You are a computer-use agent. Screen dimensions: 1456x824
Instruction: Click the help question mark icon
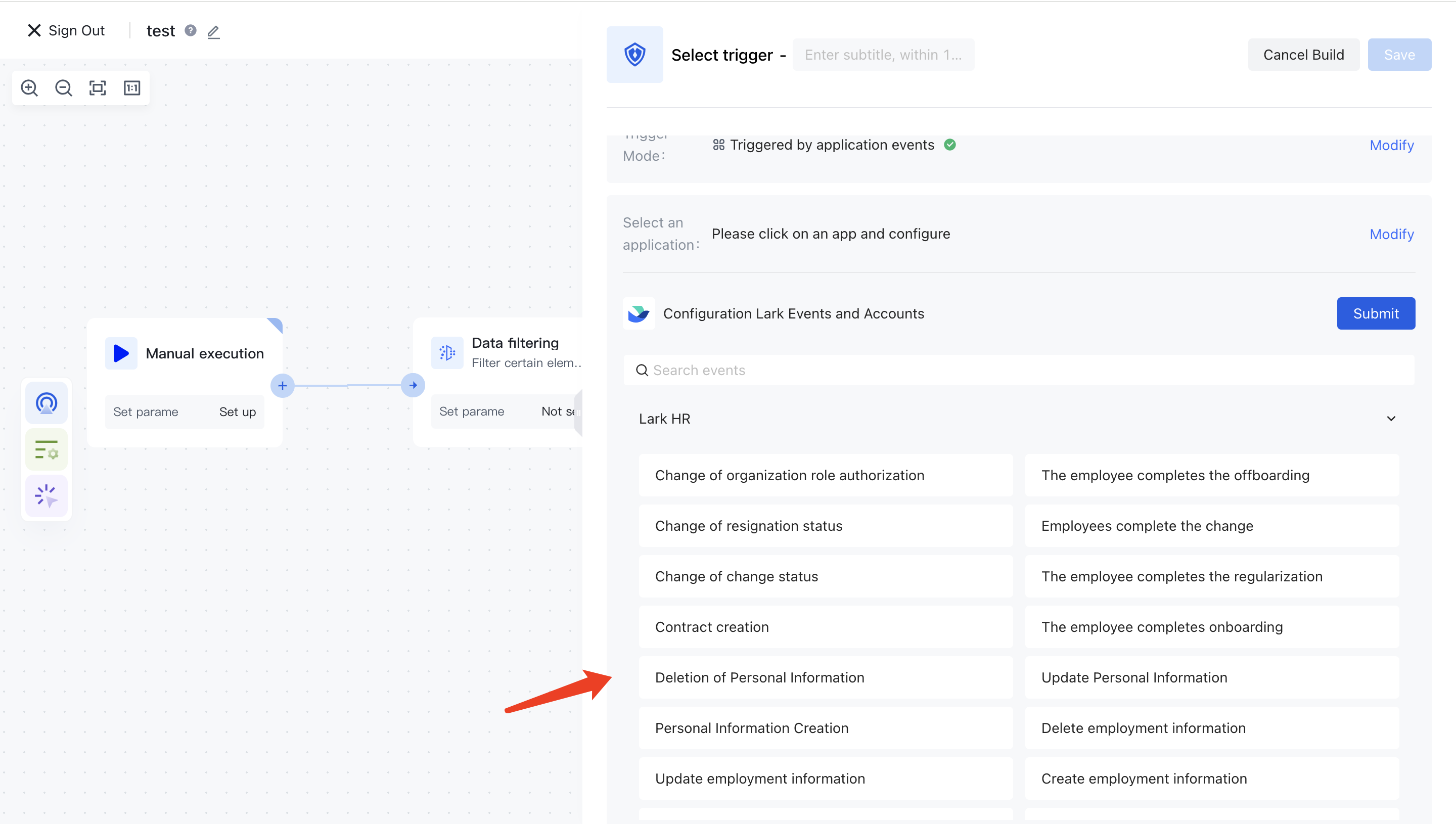click(x=191, y=30)
